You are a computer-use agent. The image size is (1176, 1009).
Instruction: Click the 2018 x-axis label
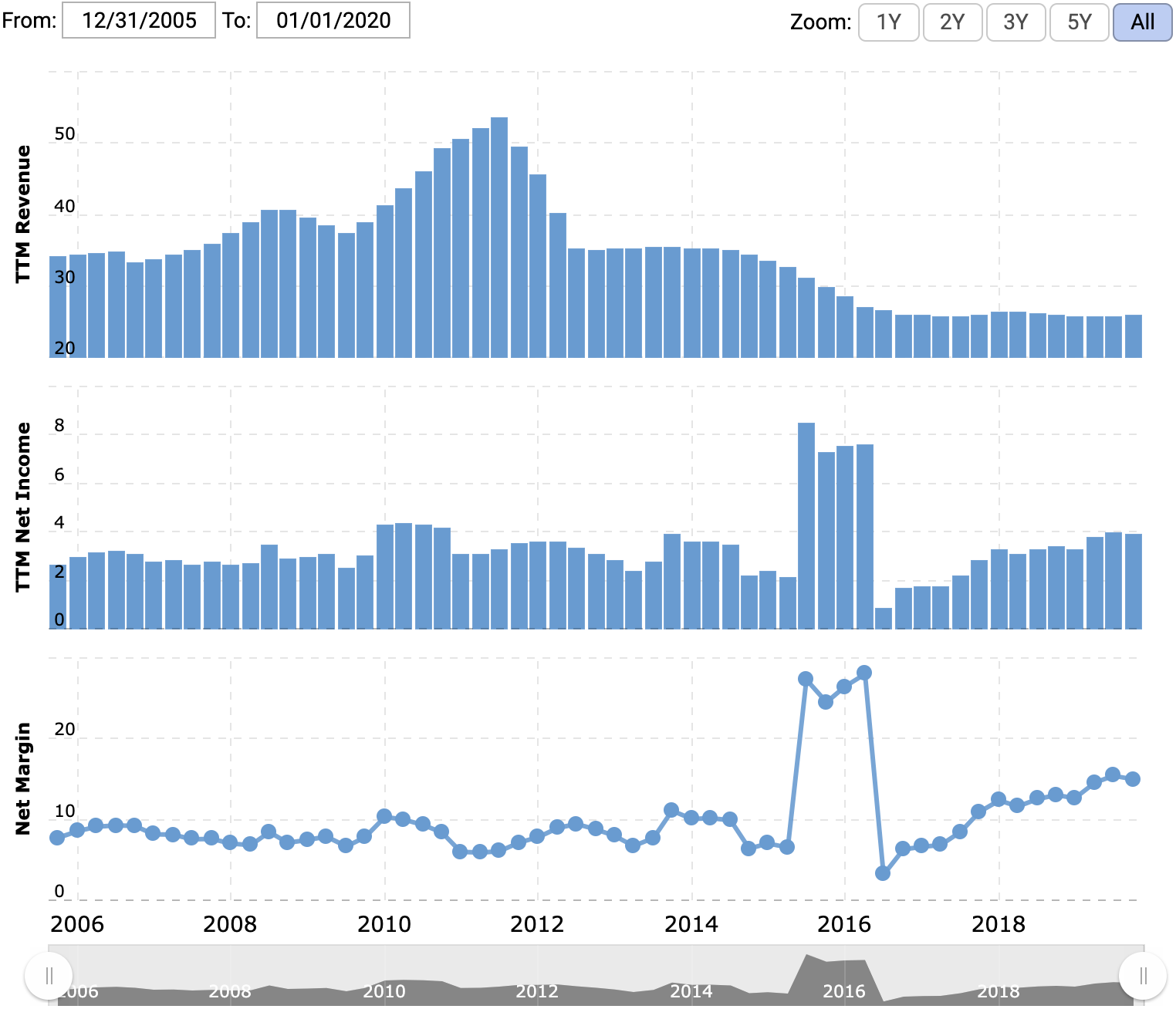(x=999, y=924)
